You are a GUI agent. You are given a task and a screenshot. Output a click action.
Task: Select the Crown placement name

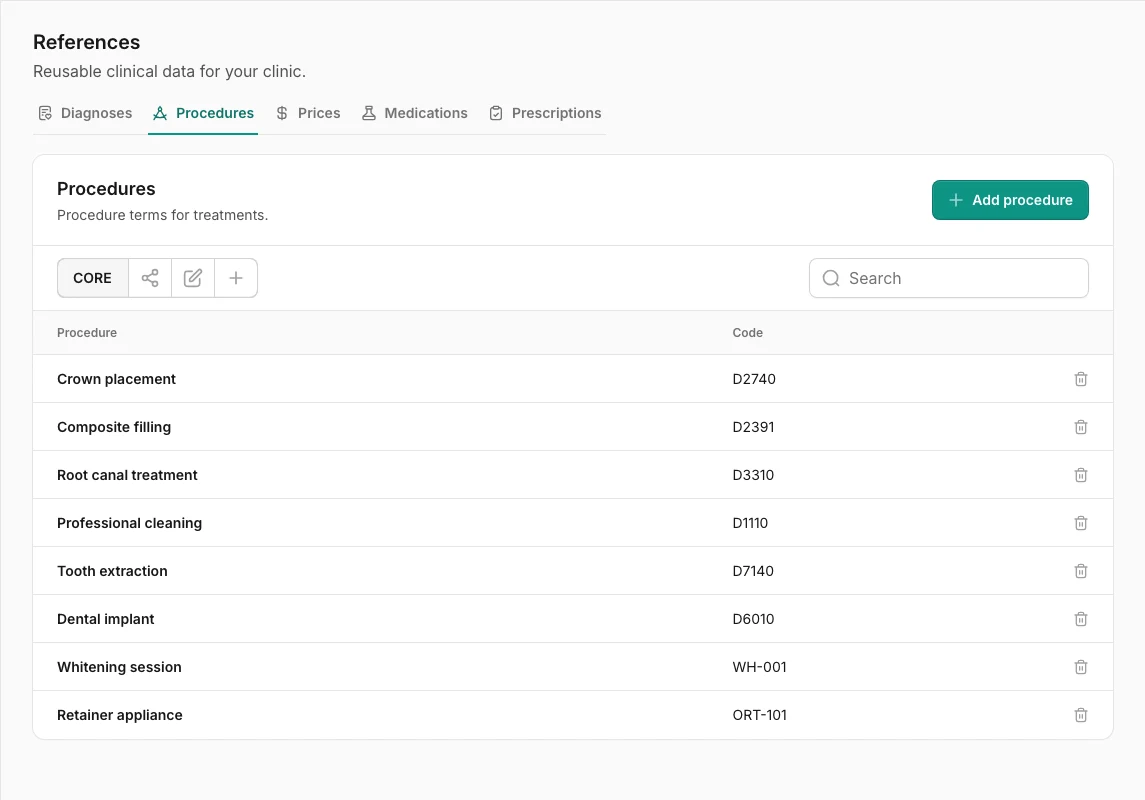coord(116,379)
